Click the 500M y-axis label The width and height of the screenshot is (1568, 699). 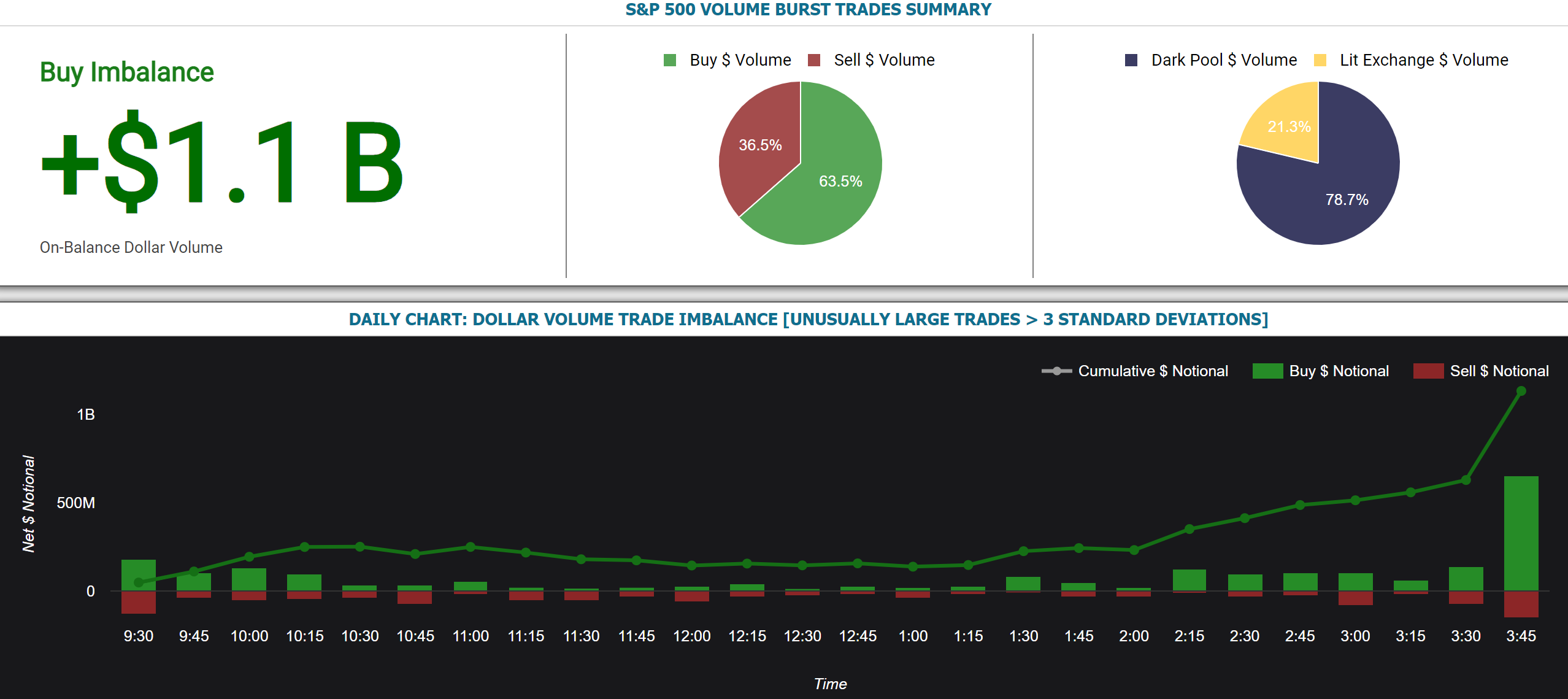pyautogui.click(x=75, y=503)
